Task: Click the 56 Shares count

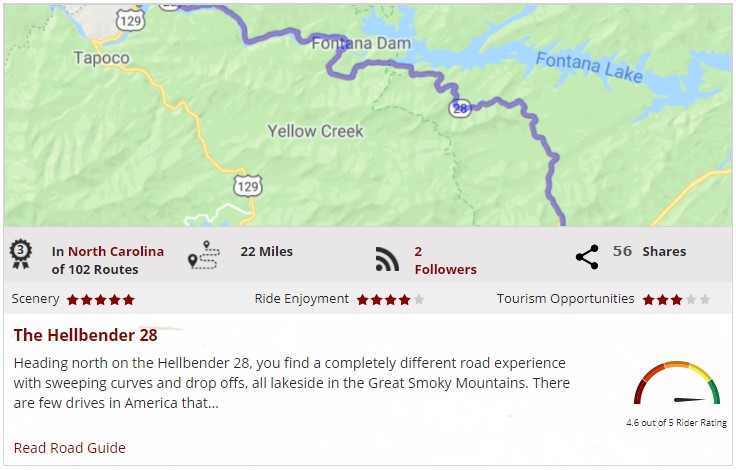Action: (650, 251)
